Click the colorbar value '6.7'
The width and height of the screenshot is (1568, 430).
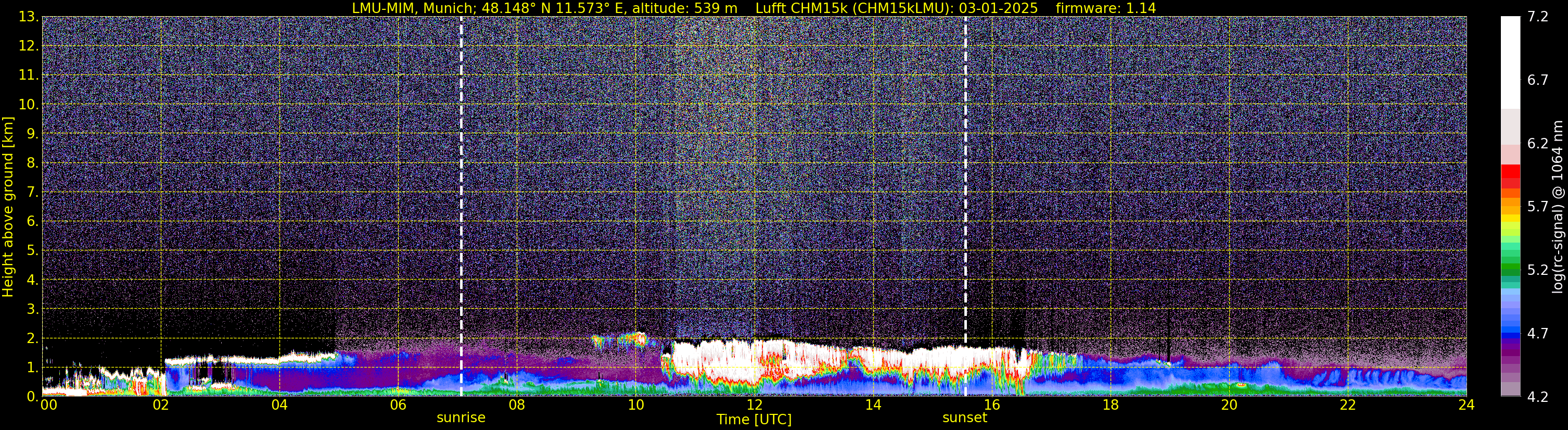point(1538,80)
